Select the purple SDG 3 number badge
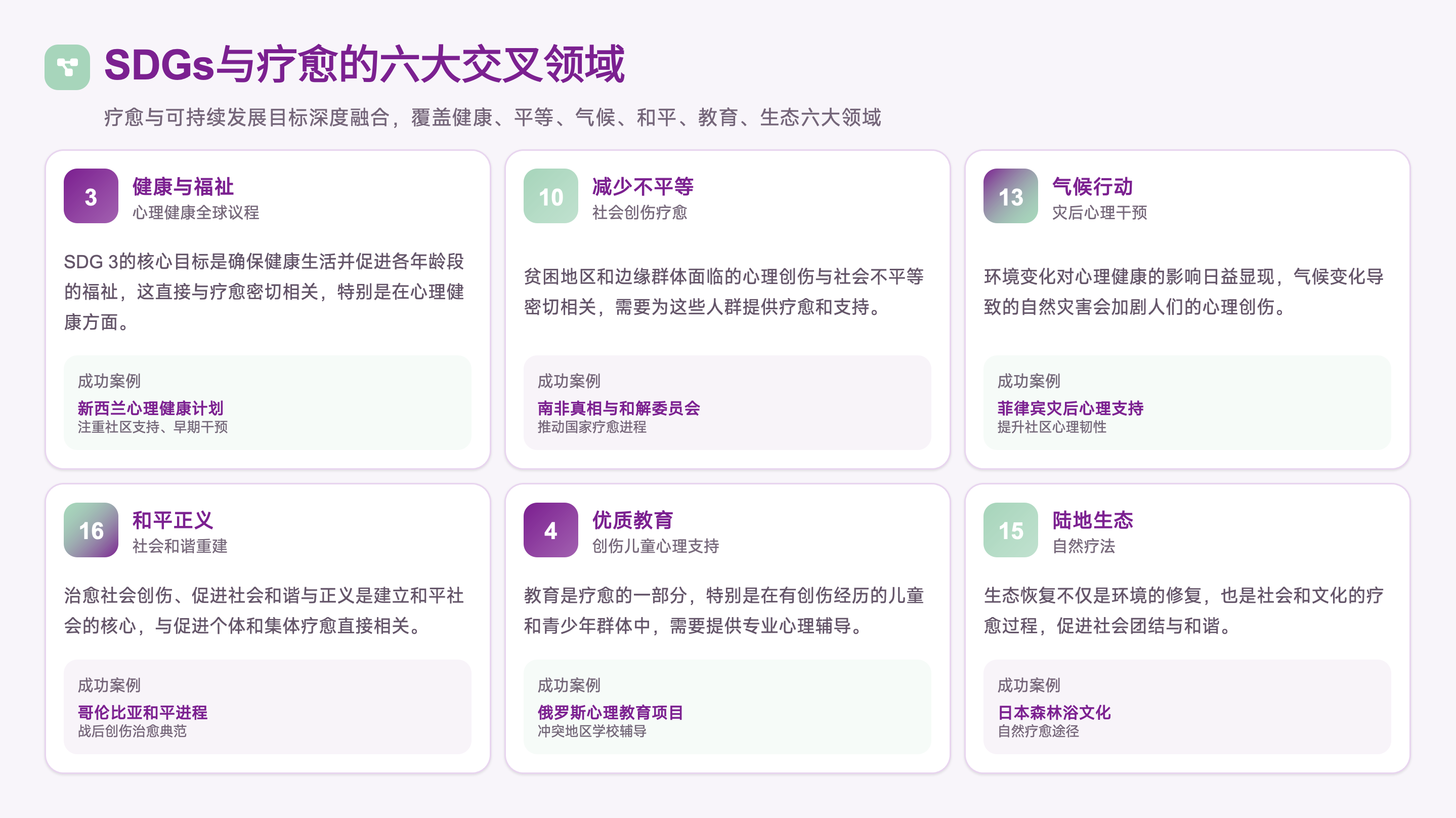Screen dimensions: 1456x818 (91, 196)
